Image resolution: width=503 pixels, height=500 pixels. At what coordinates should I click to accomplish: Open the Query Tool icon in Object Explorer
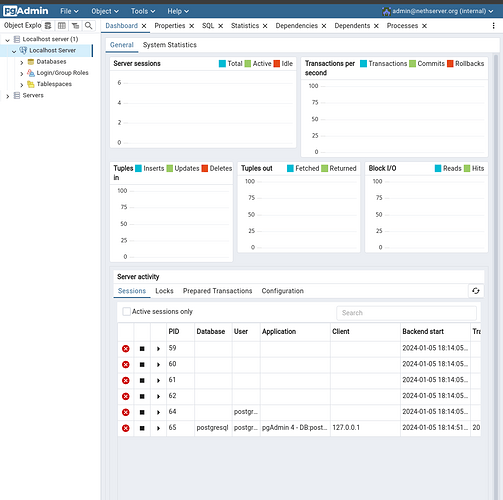(x=48, y=26)
